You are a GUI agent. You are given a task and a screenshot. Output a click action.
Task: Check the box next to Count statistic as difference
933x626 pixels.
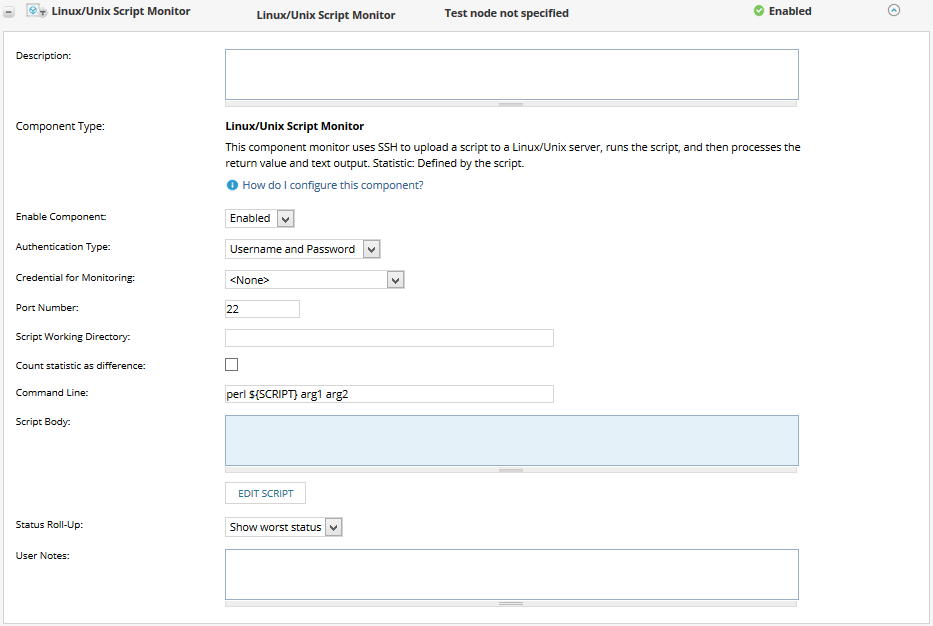click(x=231, y=364)
